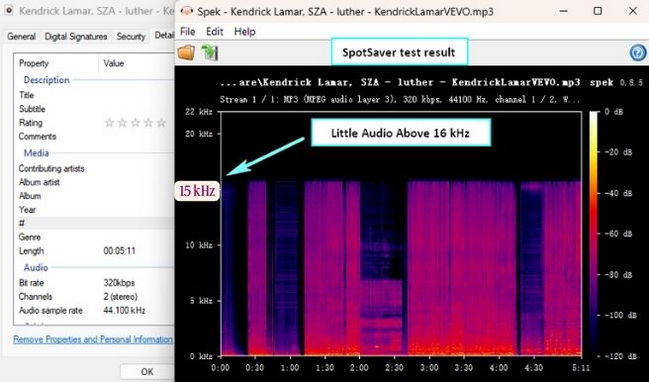Click the Length value 00:05:11
The image size is (649, 382).
119,251
